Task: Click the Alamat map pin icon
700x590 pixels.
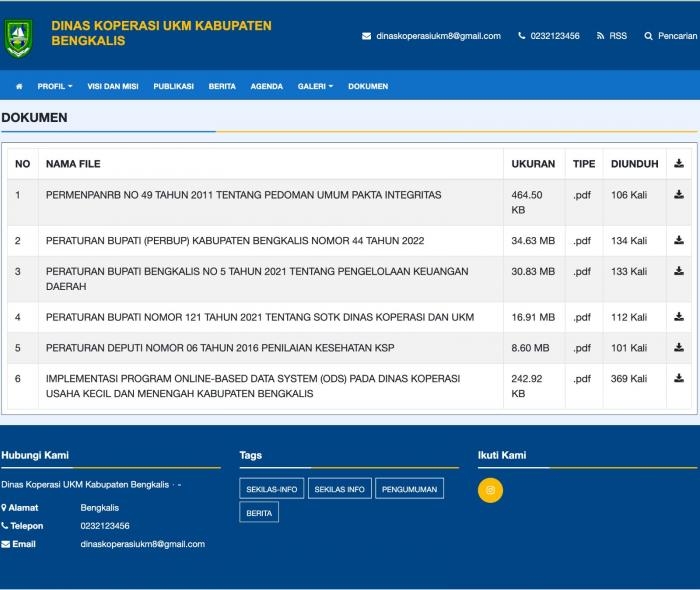Action: pyautogui.click(x=4, y=507)
